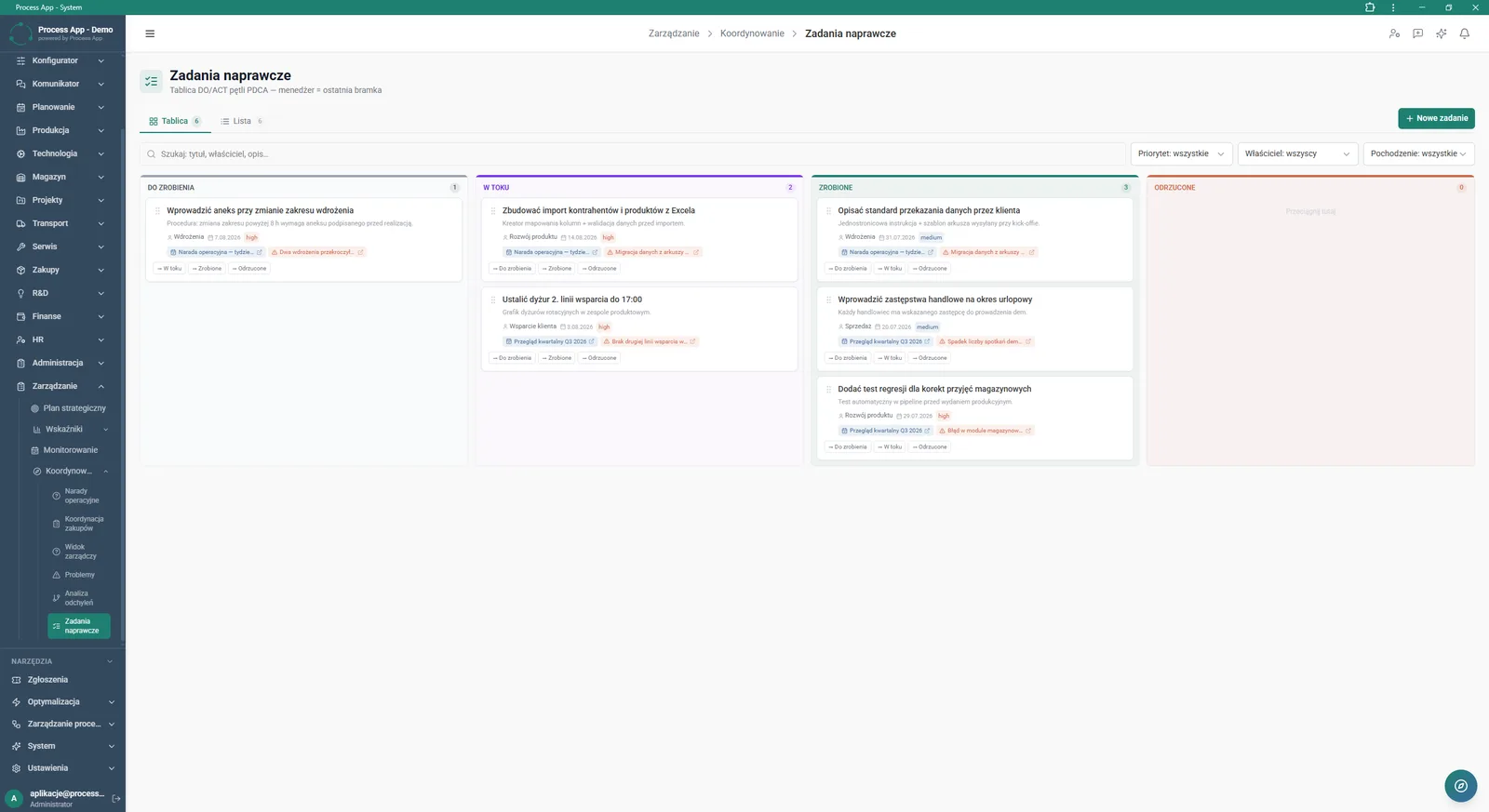Open the Priorytet: wszystkie dropdown
Image resolution: width=1489 pixels, height=812 pixels.
coord(1181,153)
